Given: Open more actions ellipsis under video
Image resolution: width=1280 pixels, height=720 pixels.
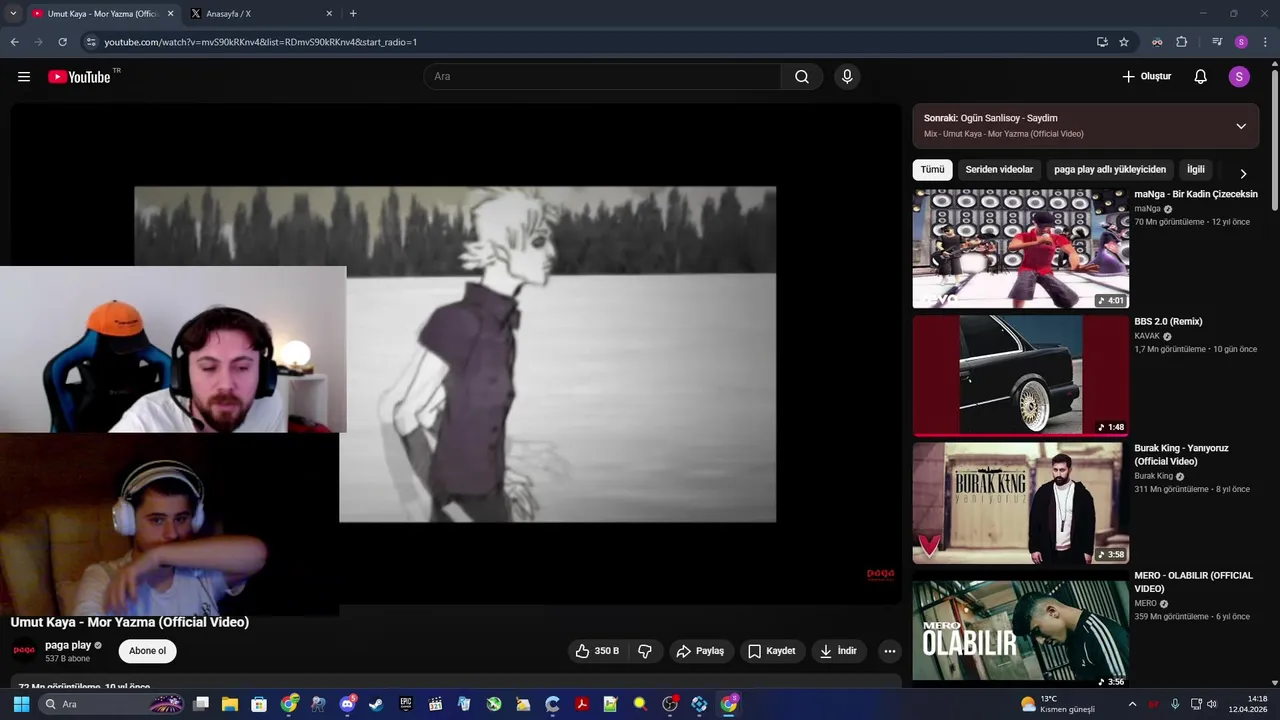Looking at the screenshot, I should tap(890, 651).
